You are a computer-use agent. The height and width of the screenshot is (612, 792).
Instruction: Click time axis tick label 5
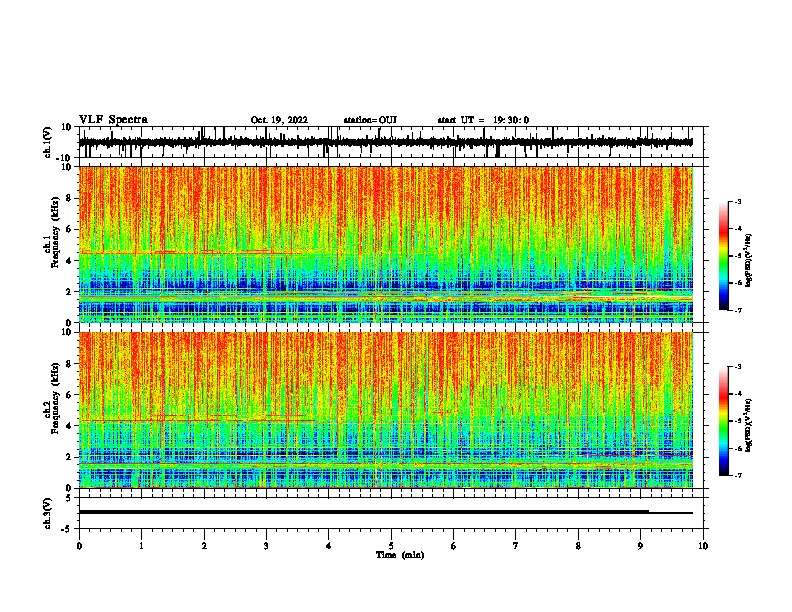(391, 546)
